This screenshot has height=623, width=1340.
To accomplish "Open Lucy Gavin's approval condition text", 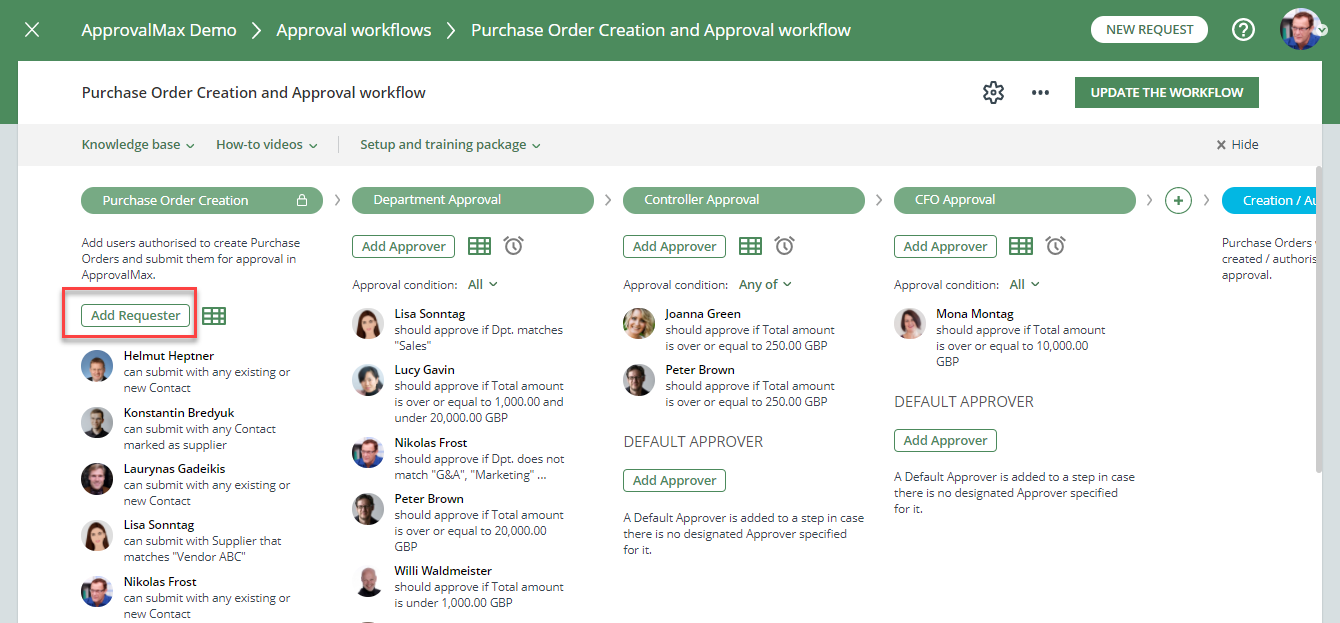I will [x=479, y=402].
